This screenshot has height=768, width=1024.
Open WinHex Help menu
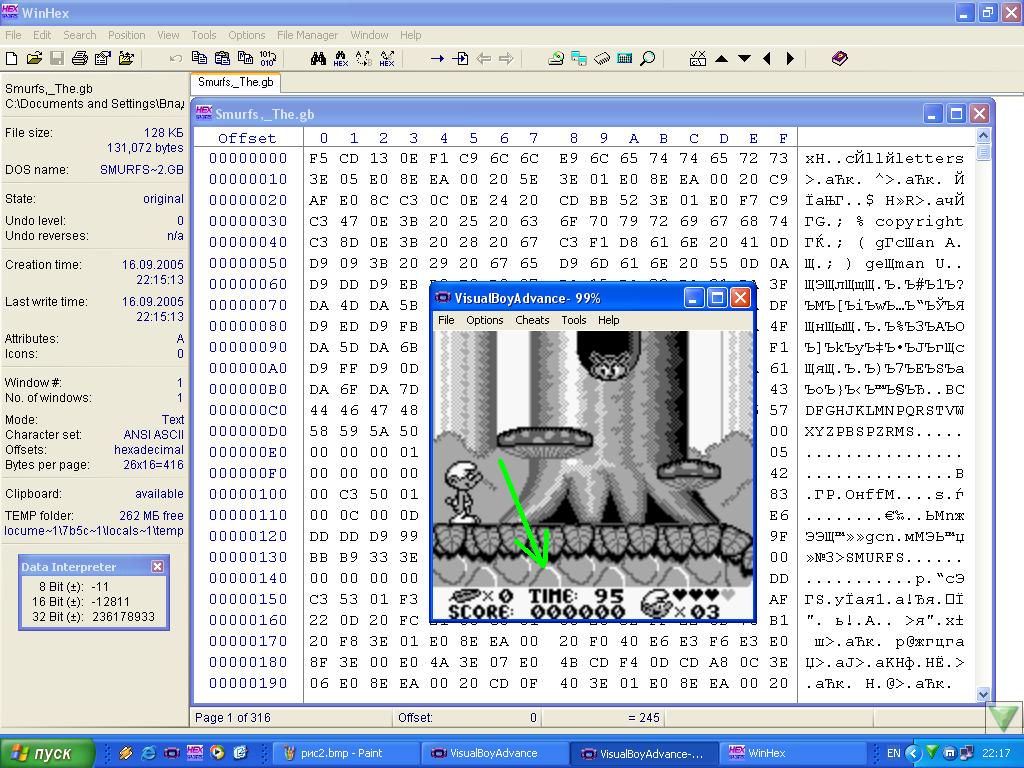click(x=410, y=35)
